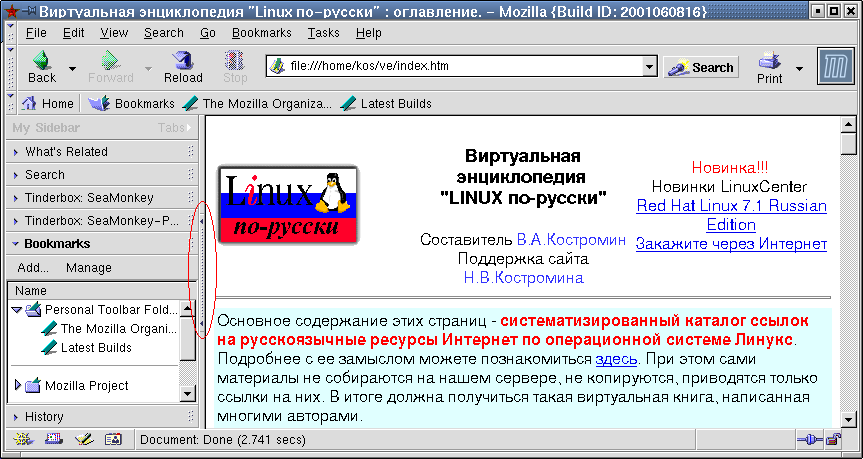Click the Back navigation button
Screen dimensions: 863x459
(x=42, y=67)
